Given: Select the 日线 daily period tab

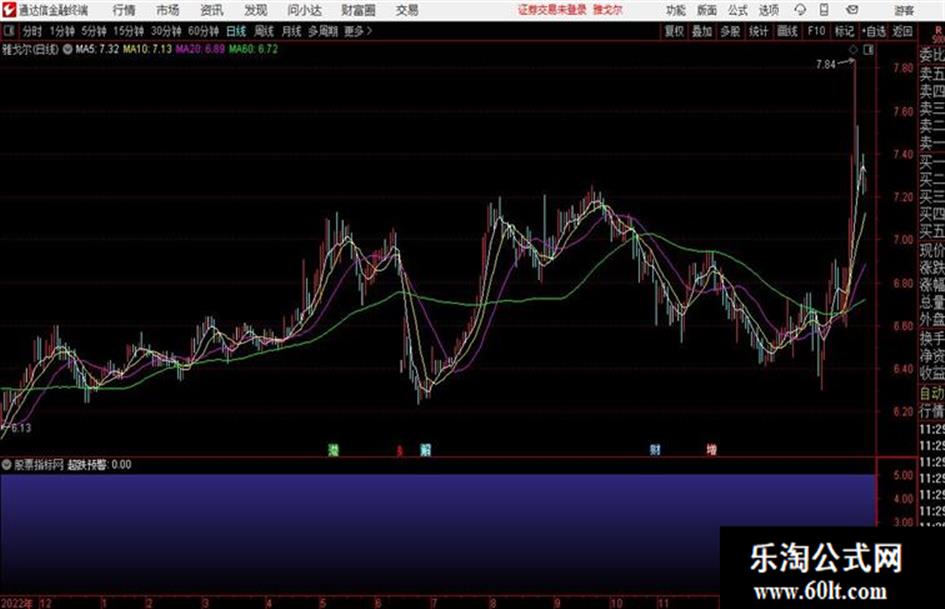Looking at the screenshot, I should [236, 31].
